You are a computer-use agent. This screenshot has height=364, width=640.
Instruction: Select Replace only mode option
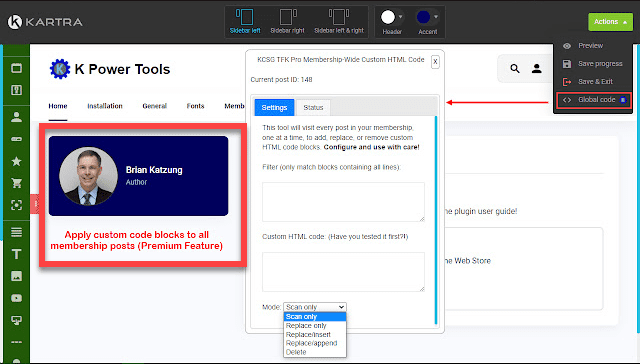315,326
